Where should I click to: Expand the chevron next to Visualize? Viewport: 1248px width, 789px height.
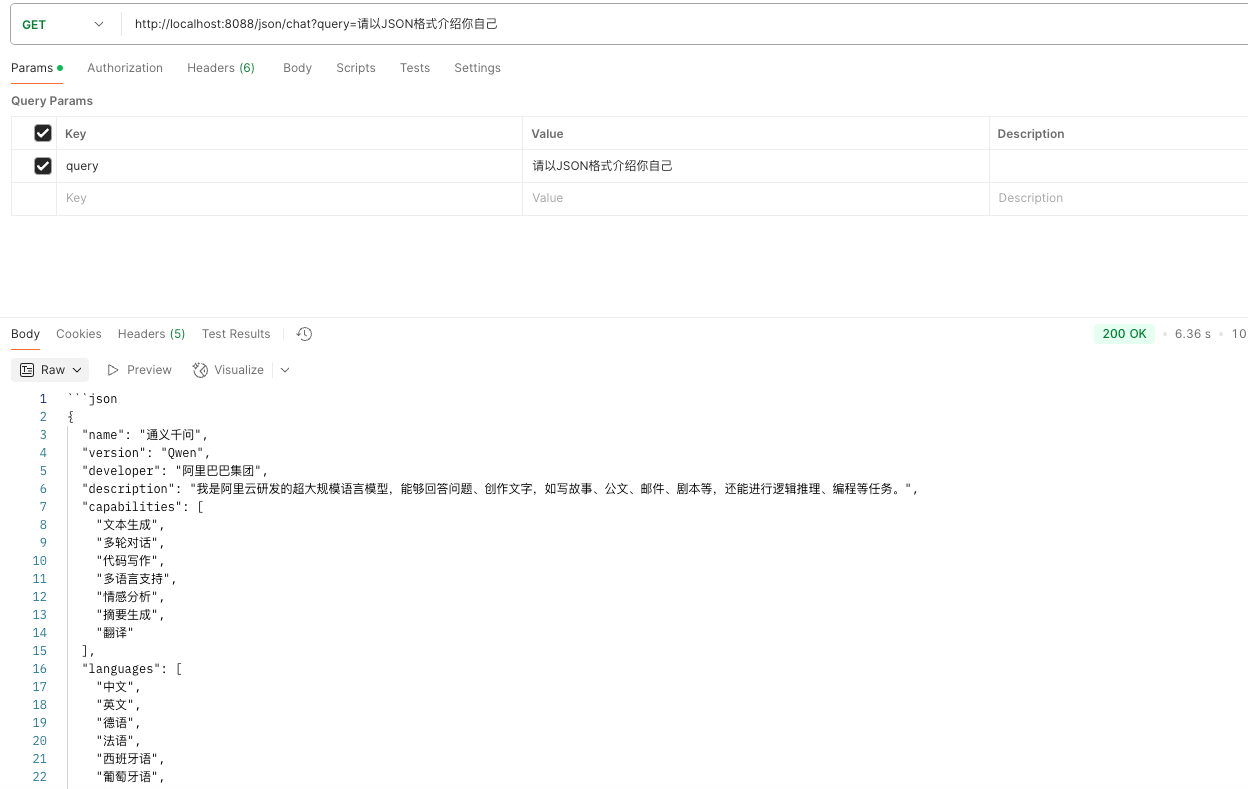pos(285,370)
